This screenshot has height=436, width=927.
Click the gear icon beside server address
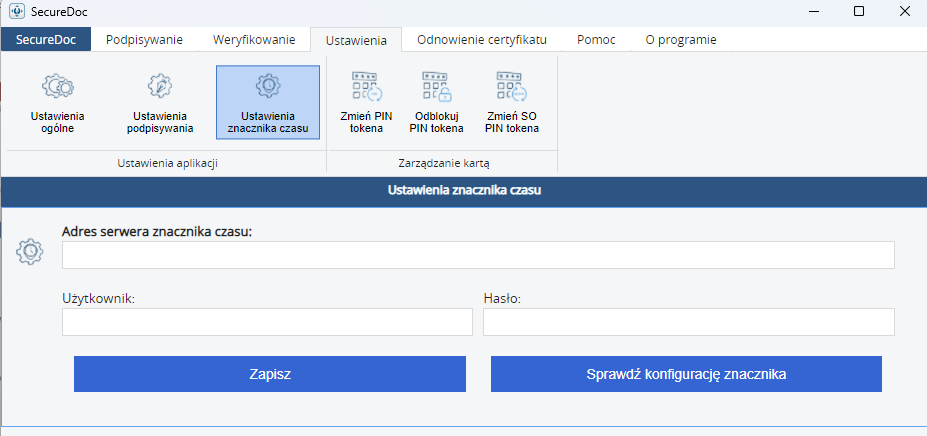point(31,251)
